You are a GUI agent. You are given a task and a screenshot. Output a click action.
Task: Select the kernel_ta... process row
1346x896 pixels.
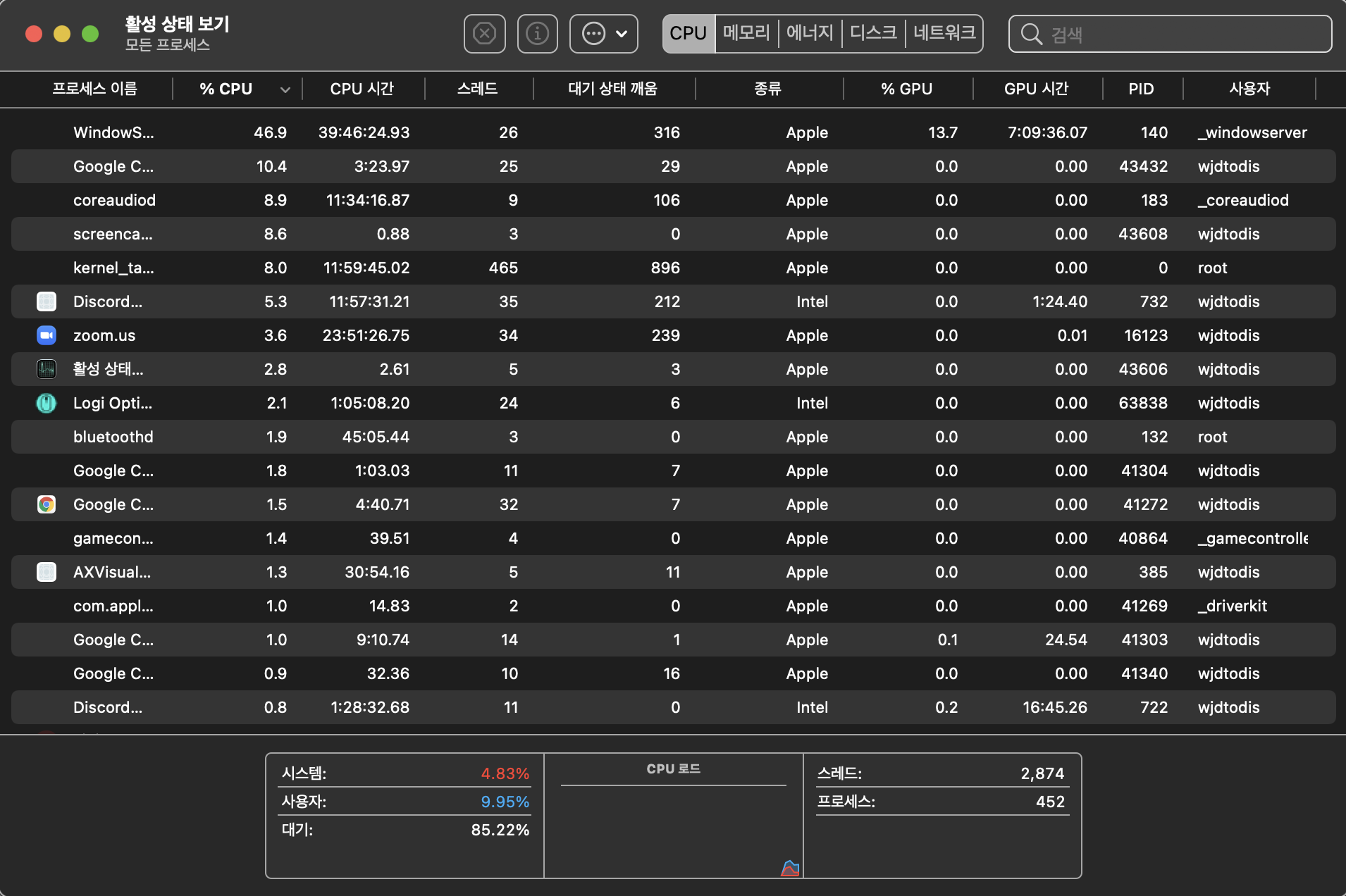tap(673, 268)
